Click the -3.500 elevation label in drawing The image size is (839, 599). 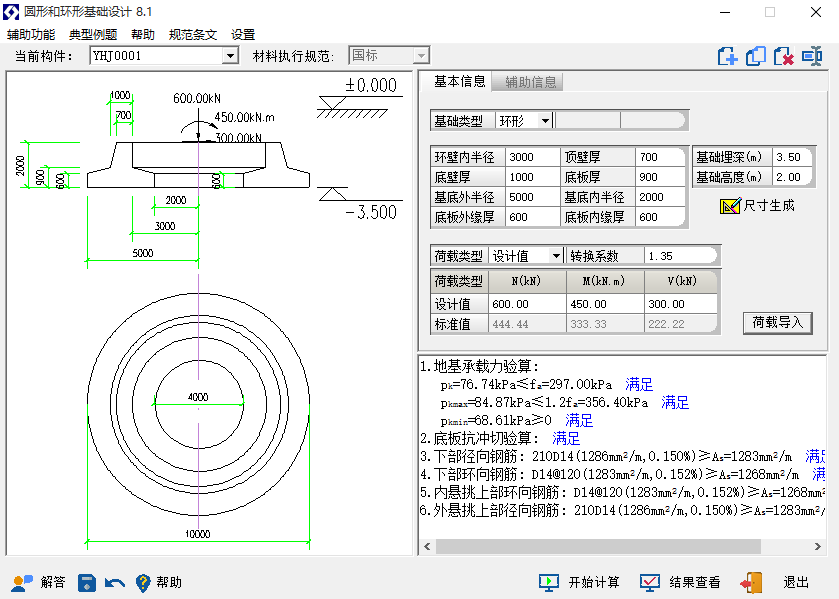(371, 213)
